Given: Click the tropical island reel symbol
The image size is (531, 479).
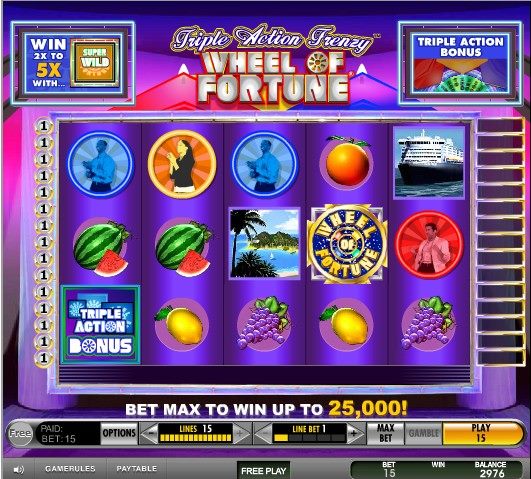Looking at the screenshot, I should coord(264,244).
